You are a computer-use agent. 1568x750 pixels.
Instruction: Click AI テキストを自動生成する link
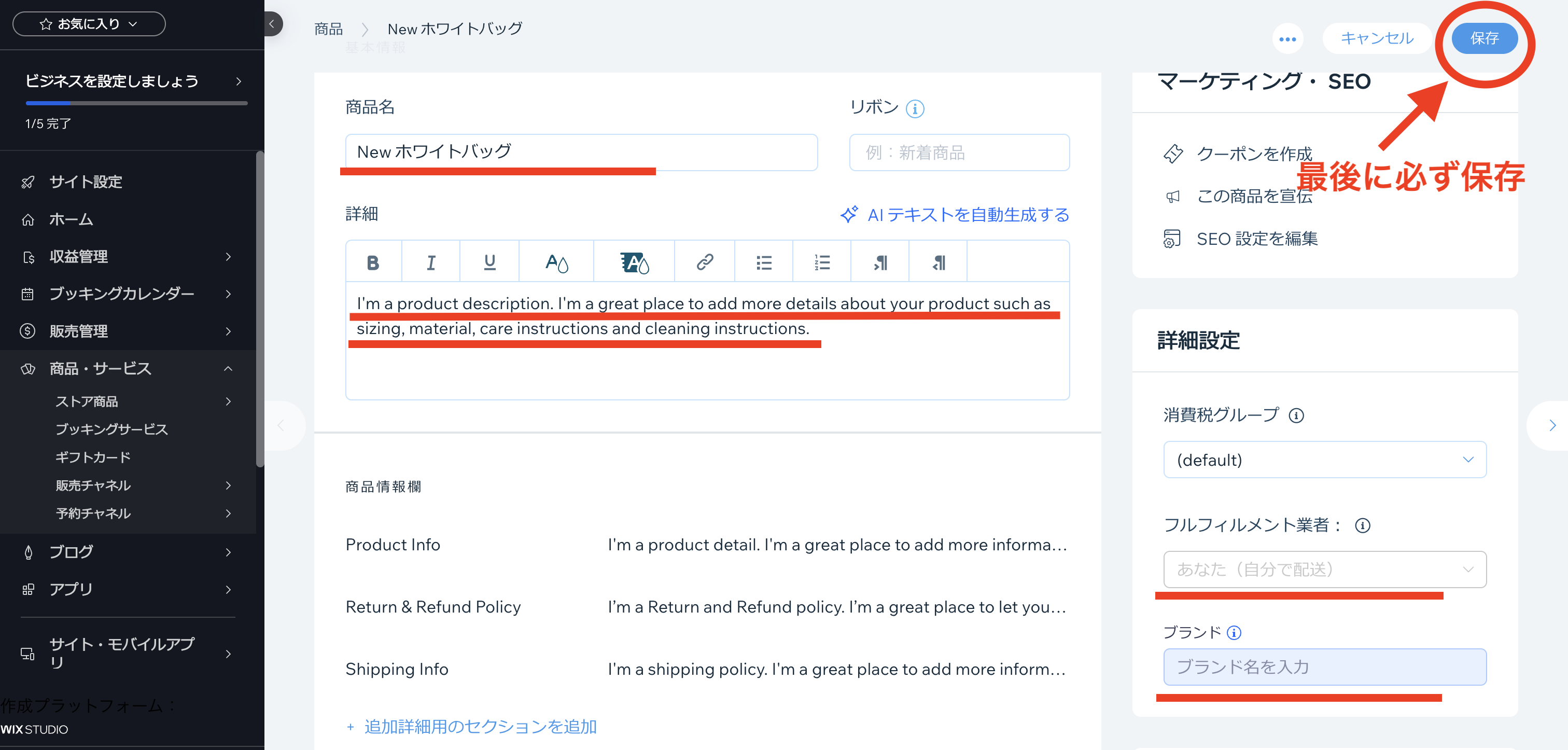968,214
